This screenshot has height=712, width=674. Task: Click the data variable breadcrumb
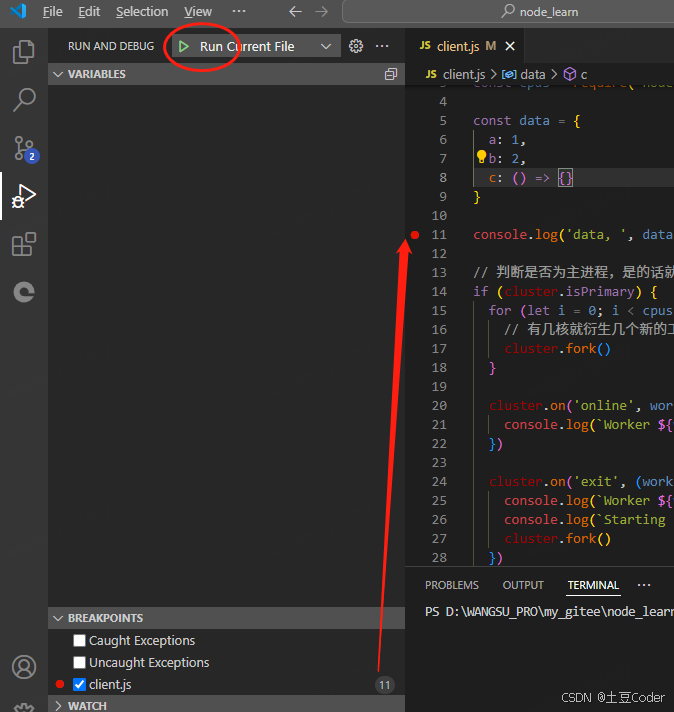524,74
